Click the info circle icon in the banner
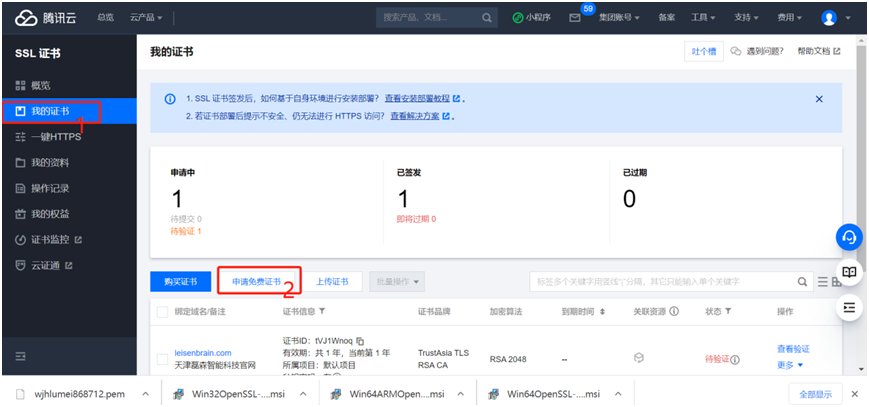This screenshot has width=869, height=407. (x=170, y=99)
